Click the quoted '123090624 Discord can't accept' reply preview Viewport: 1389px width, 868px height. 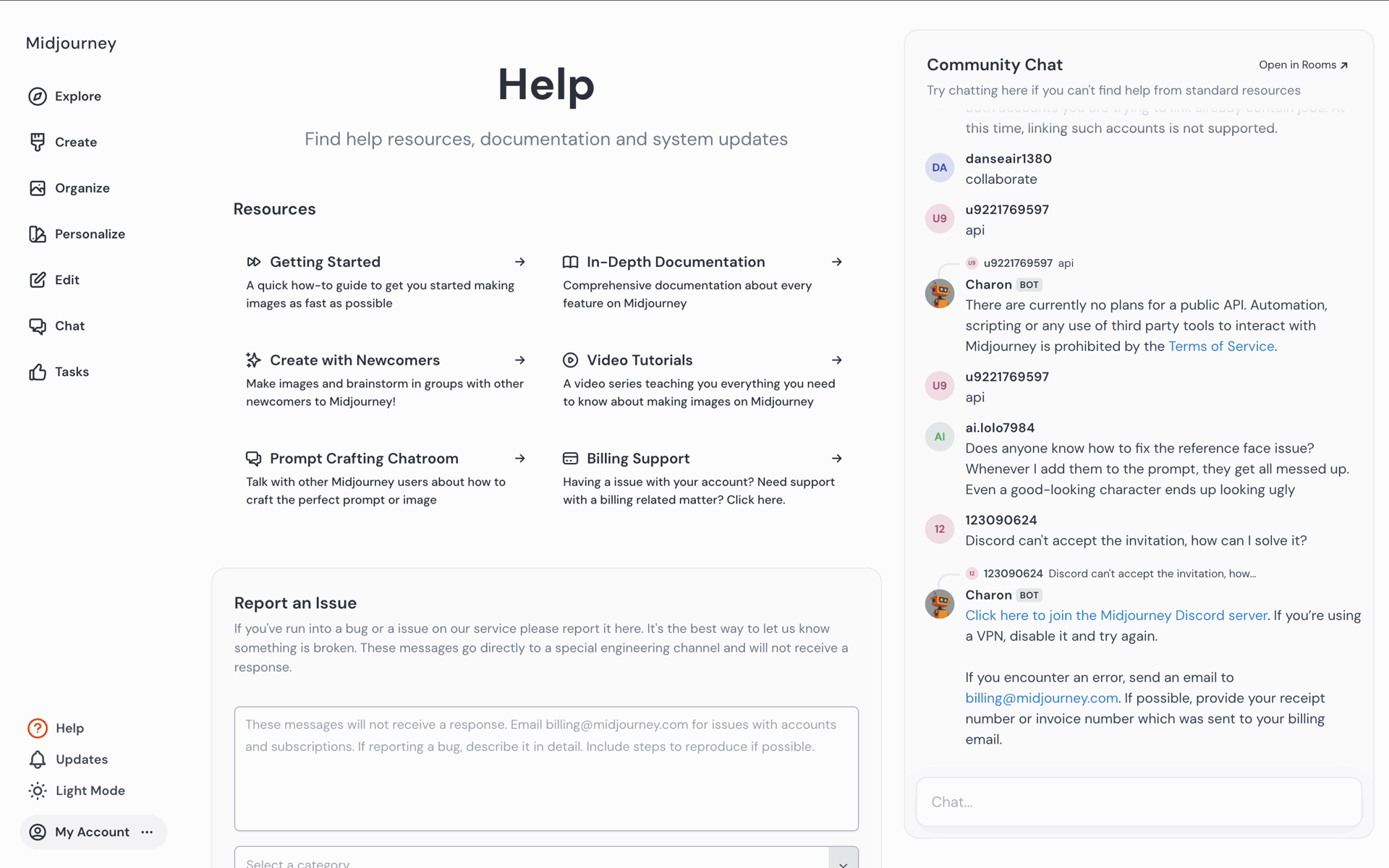tap(1111, 574)
